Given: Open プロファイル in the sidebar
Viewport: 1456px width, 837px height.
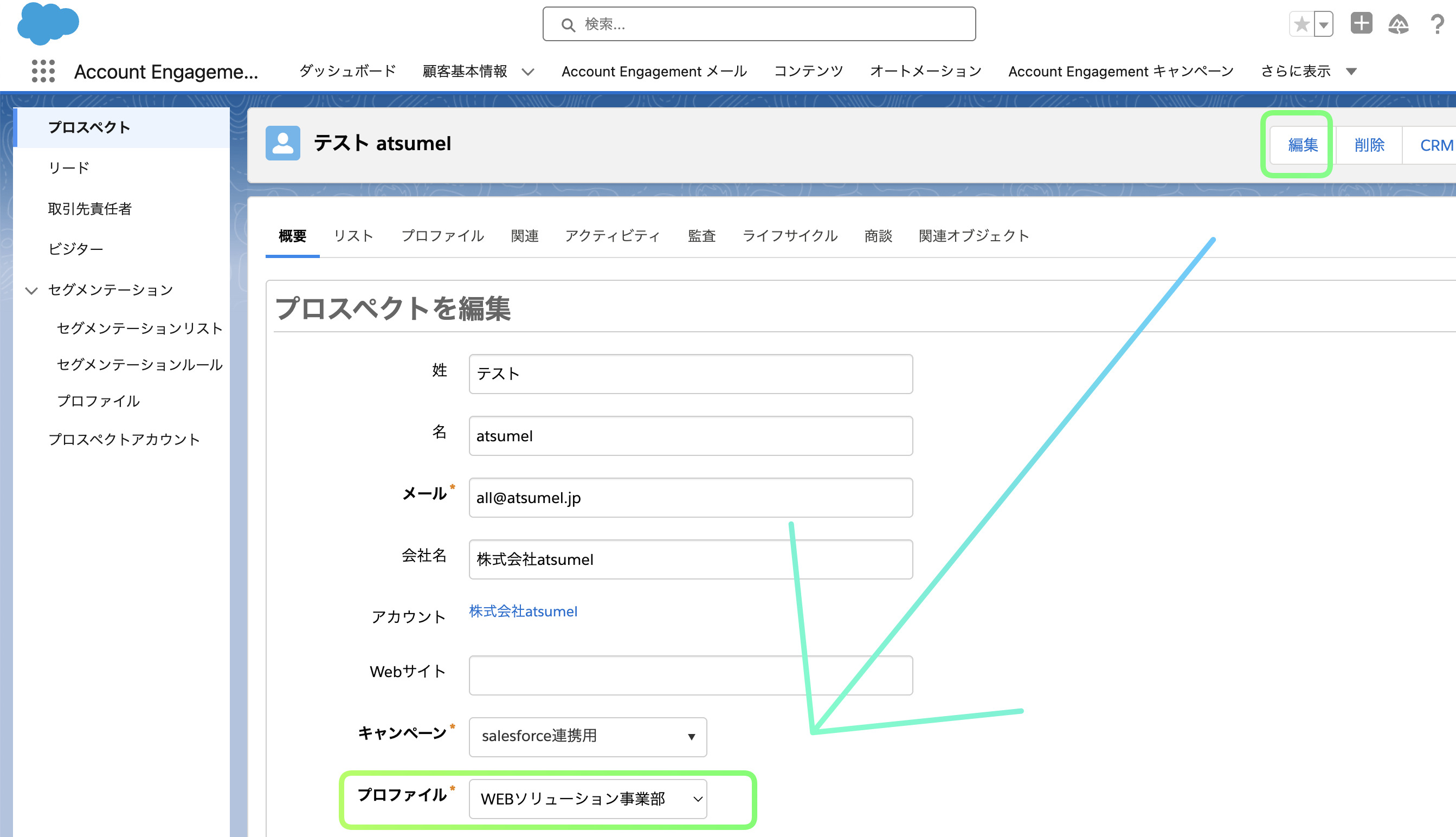Looking at the screenshot, I should pyautogui.click(x=98, y=401).
